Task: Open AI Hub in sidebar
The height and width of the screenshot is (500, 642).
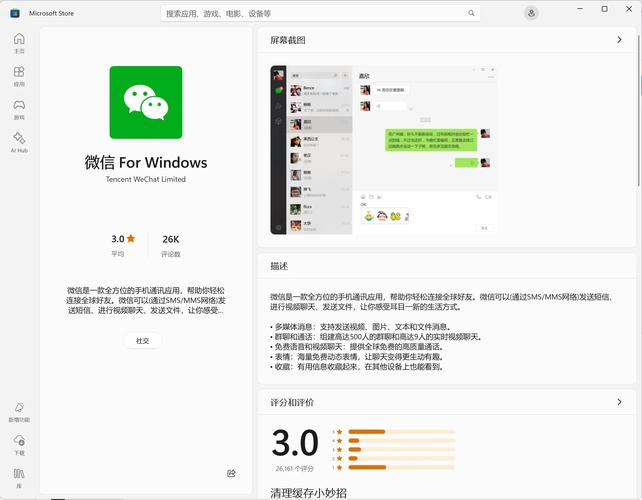Action: pyautogui.click(x=19, y=143)
